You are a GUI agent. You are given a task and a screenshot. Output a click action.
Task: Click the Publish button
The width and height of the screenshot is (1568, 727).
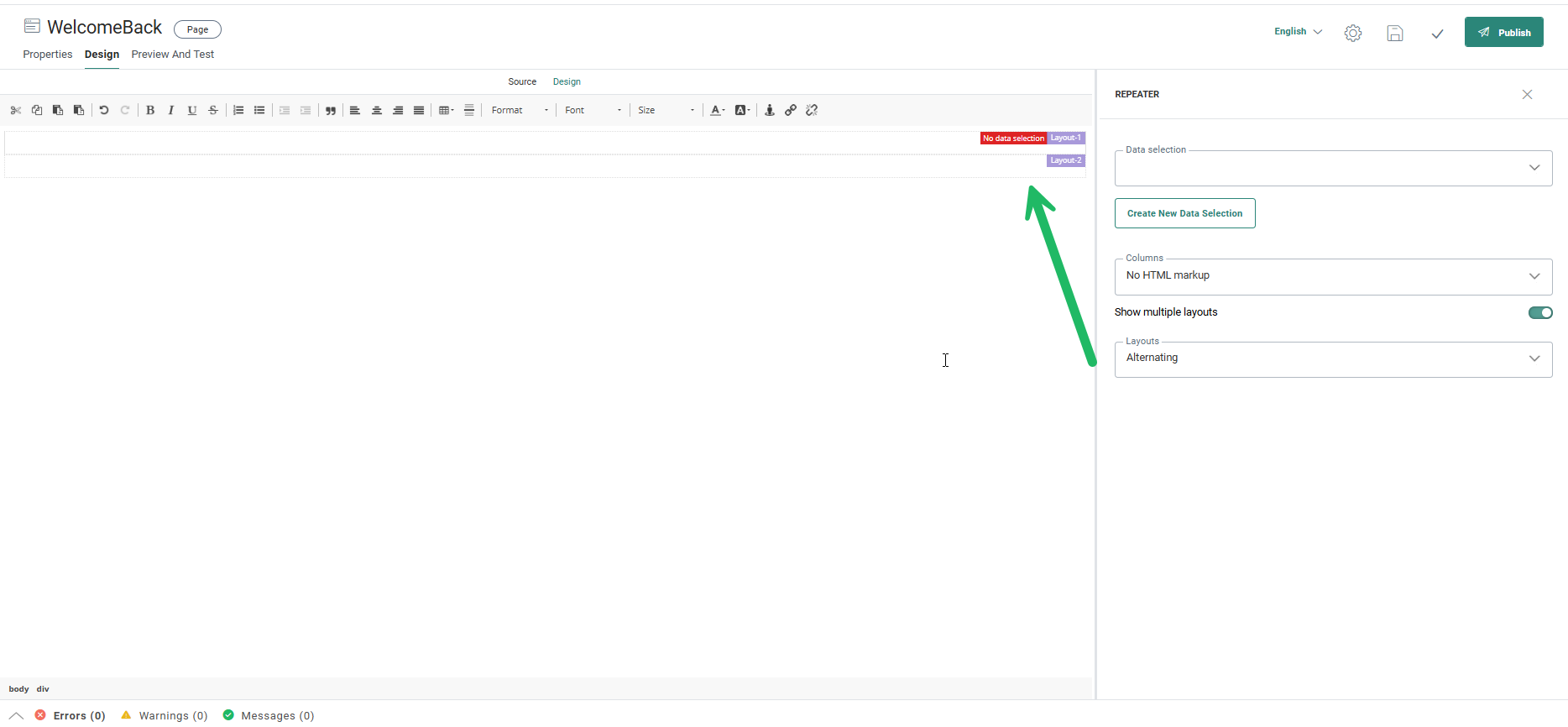tap(1503, 32)
